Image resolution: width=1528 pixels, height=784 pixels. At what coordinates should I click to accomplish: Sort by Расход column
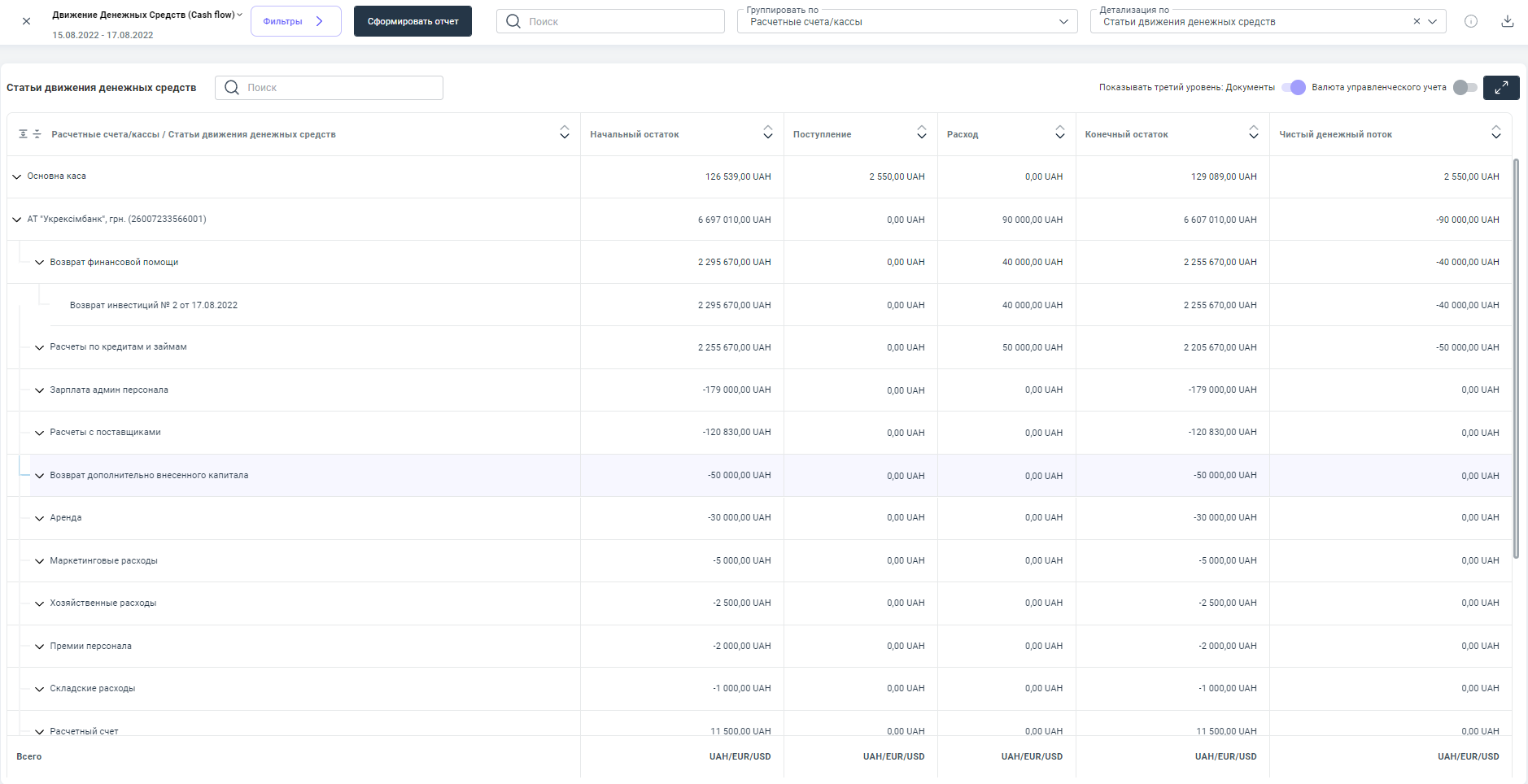click(1059, 133)
